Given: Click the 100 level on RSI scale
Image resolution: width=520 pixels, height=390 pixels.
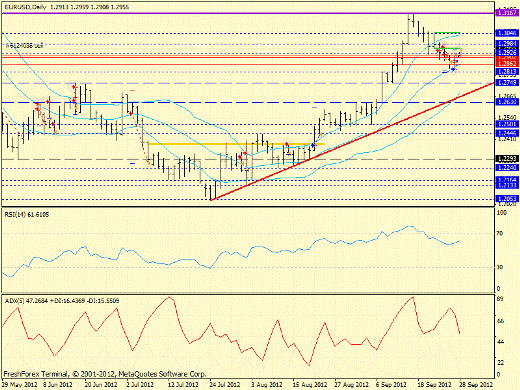Looking at the screenshot, I should tap(502, 213).
